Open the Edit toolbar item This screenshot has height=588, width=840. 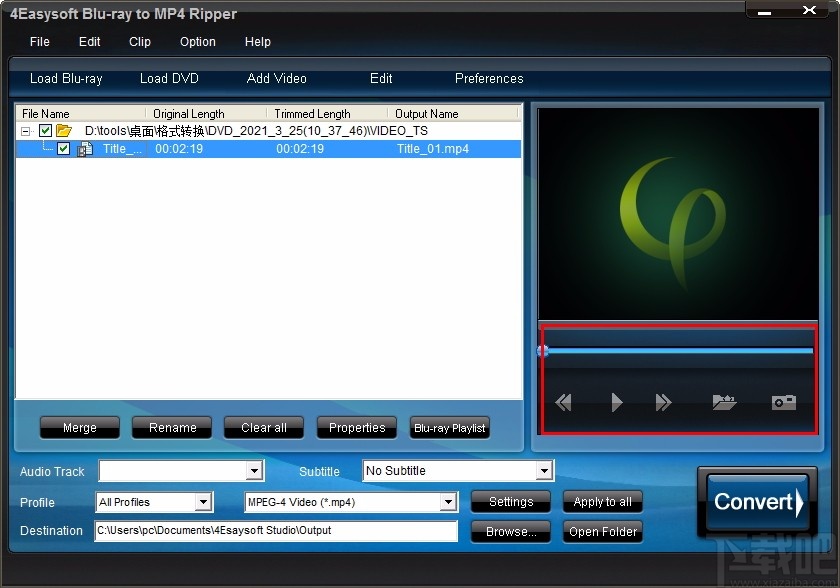[x=380, y=78]
